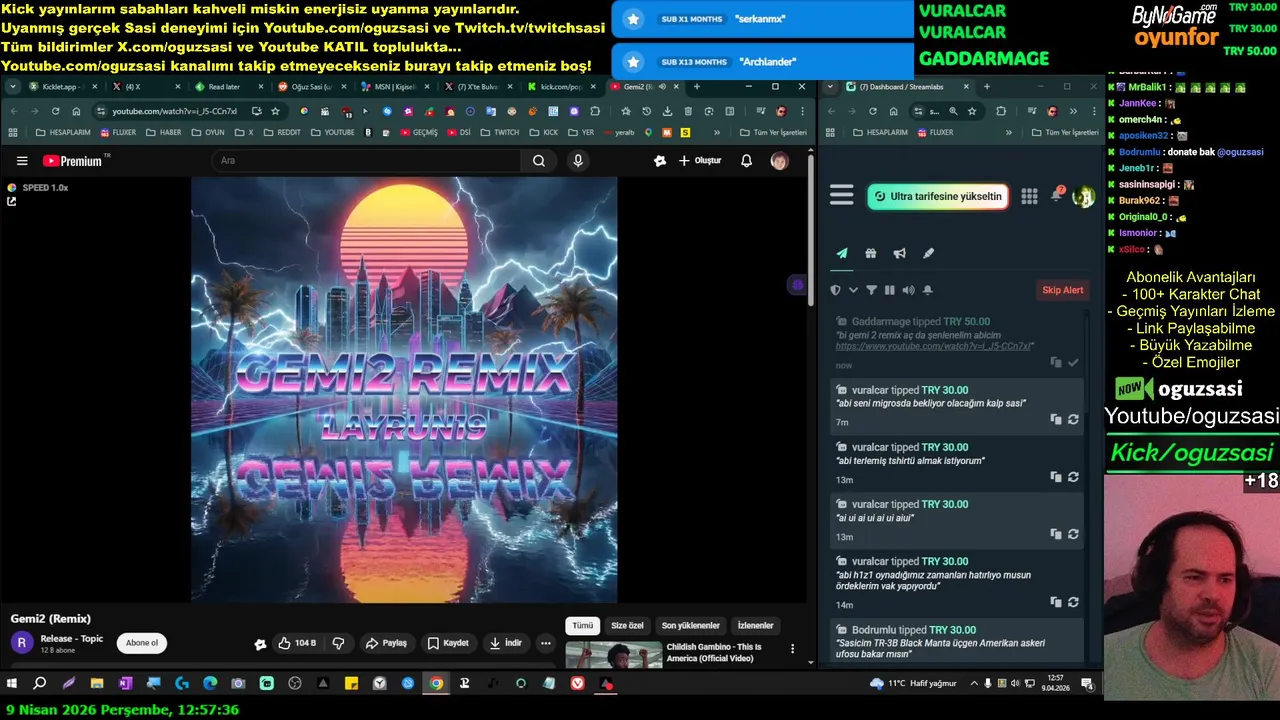Click Chrome icon in taskbar
1280x720 pixels.
[x=436, y=684]
